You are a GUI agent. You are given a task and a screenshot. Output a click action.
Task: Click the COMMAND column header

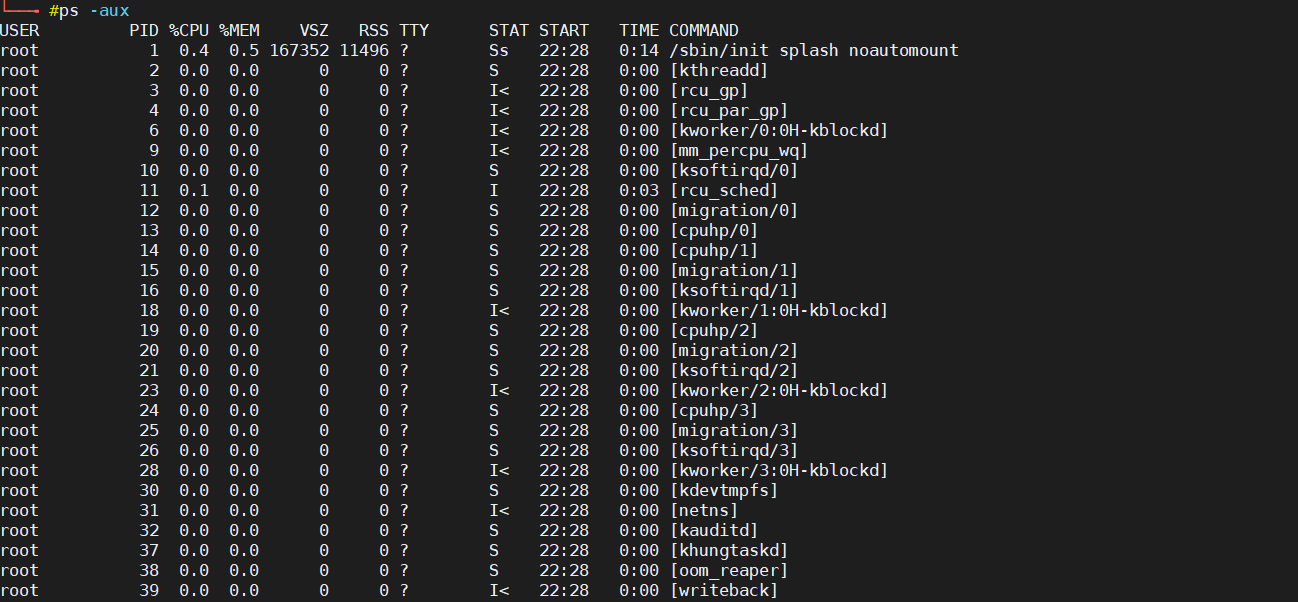pyautogui.click(x=703, y=31)
